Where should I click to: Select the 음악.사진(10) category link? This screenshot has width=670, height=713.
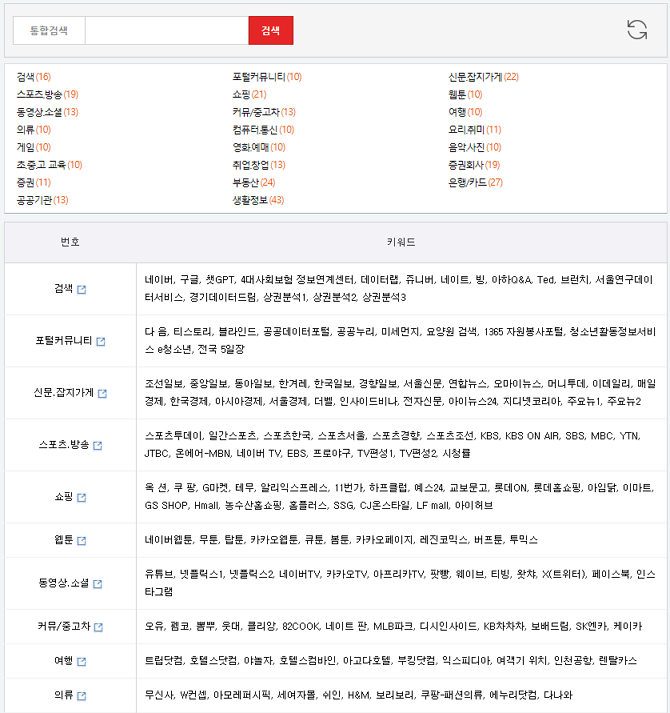pyautogui.click(x=475, y=147)
